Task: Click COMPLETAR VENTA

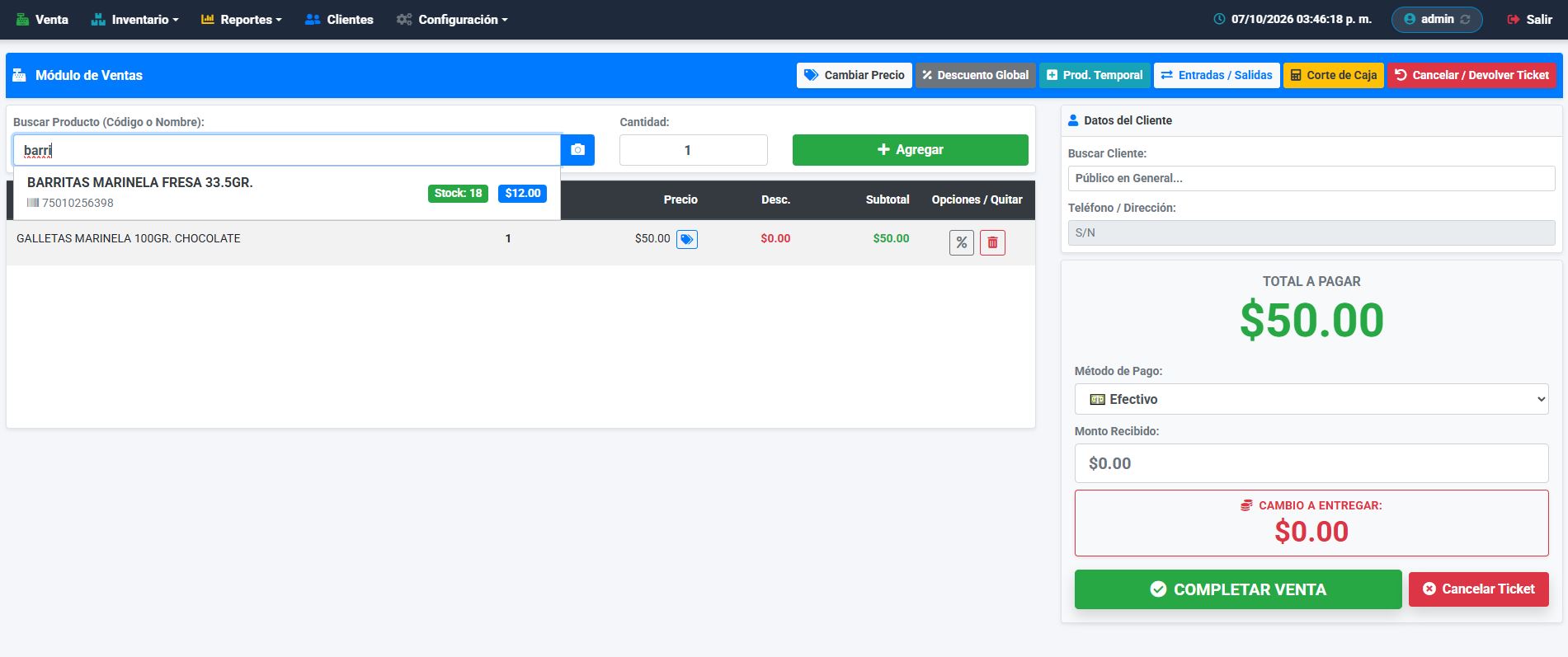Action: [1238, 589]
